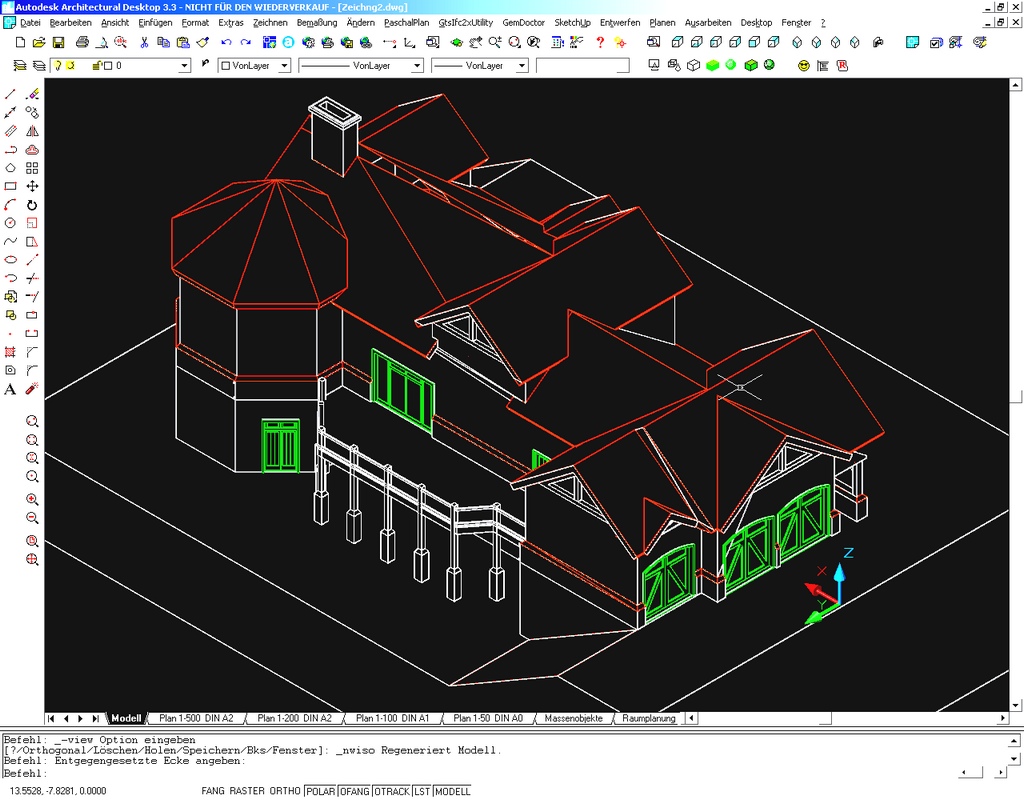This screenshot has width=1024, height=800.
Task: Toggle OFANG object snap in status bar
Action: (354, 791)
